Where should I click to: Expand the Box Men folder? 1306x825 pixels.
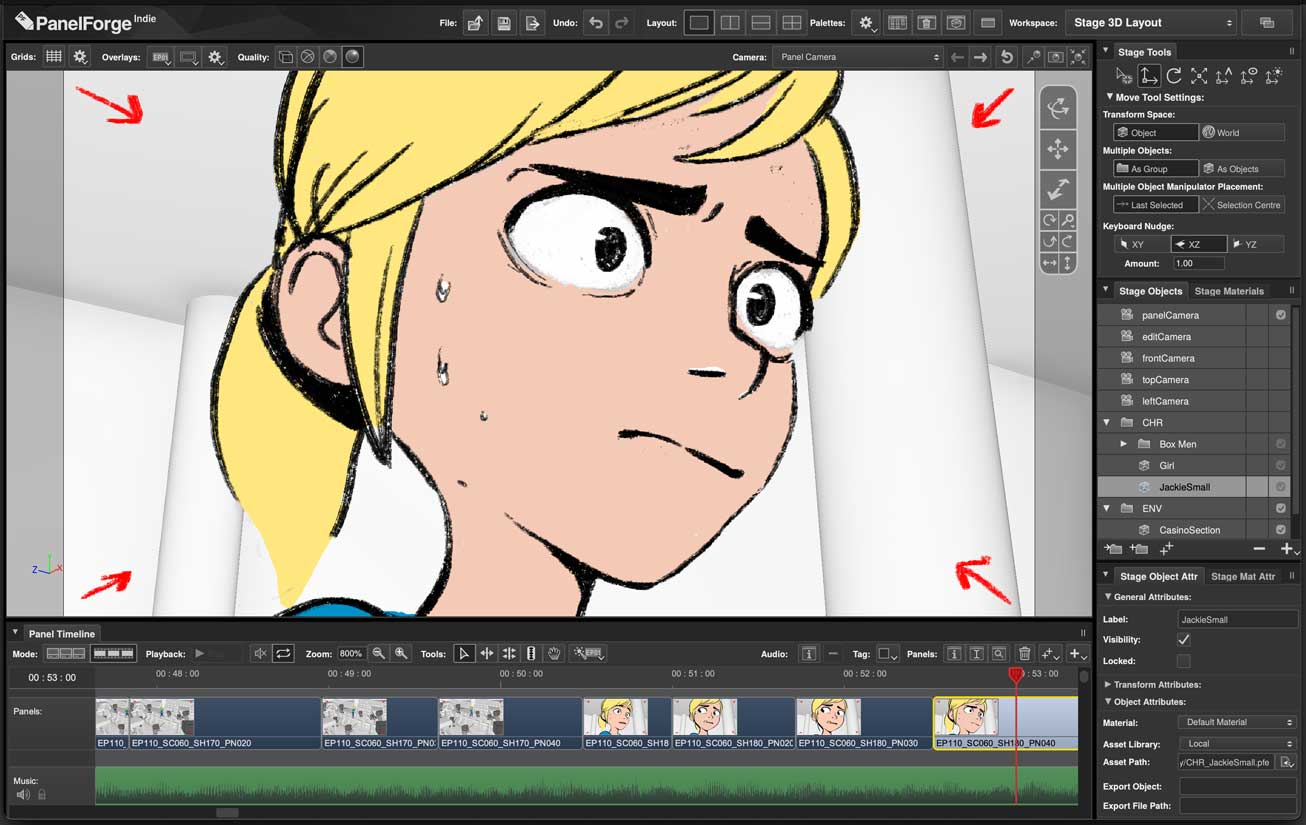1124,443
